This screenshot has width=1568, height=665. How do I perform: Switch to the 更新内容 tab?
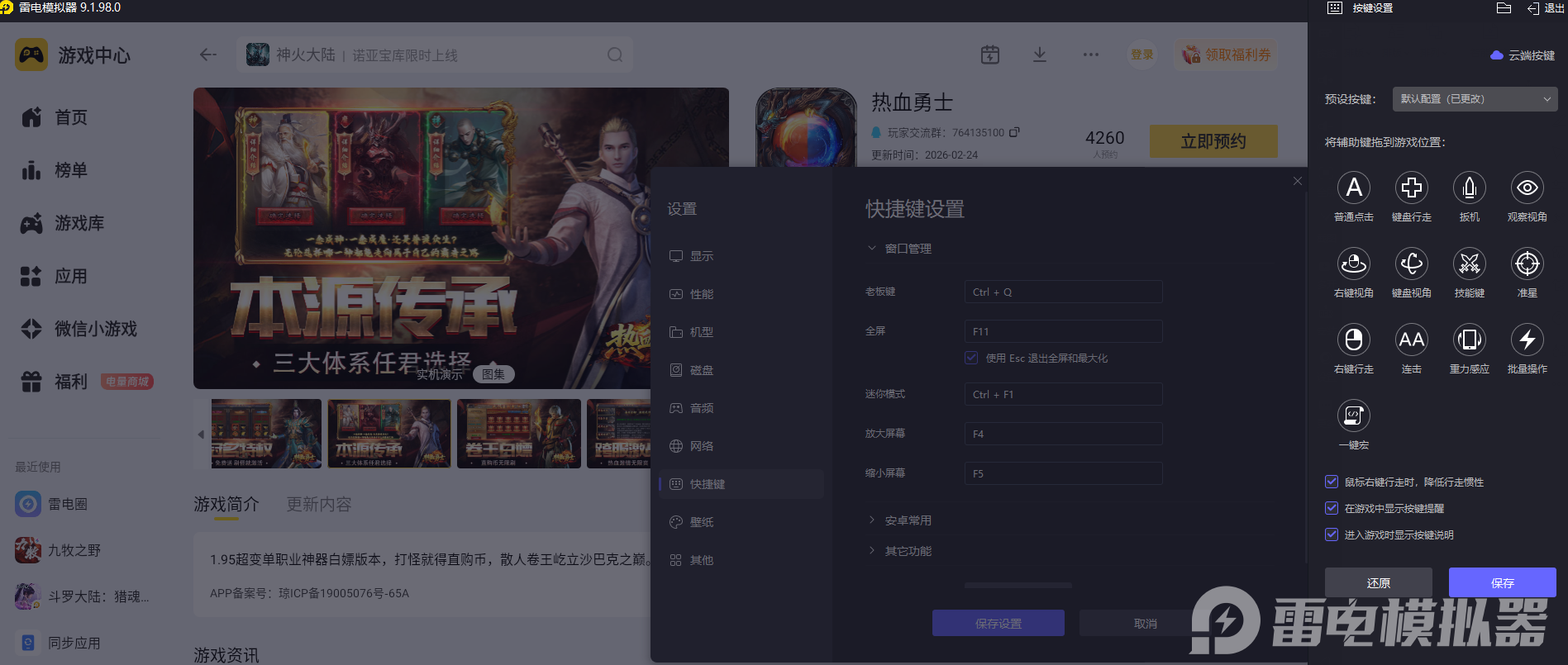pyautogui.click(x=318, y=504)
